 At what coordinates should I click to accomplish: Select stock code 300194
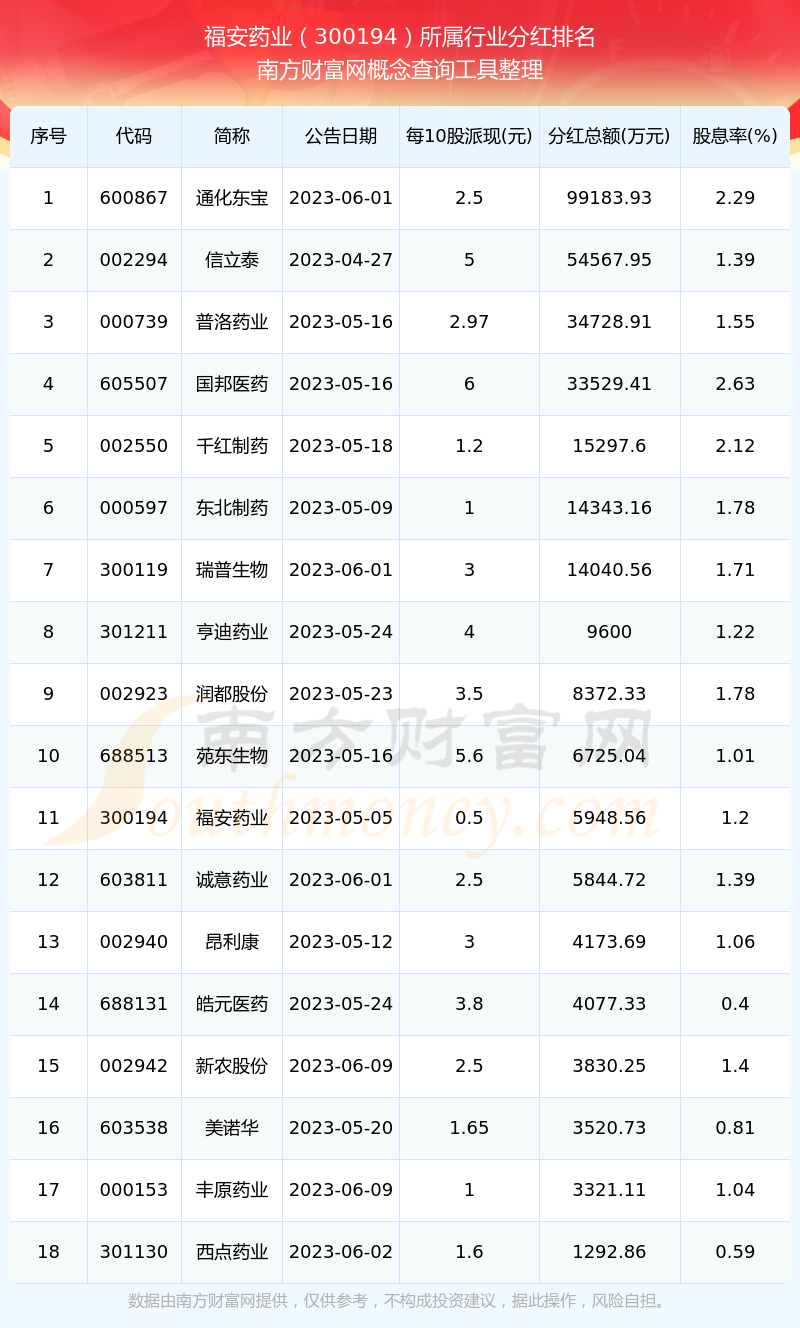[134, 818]
